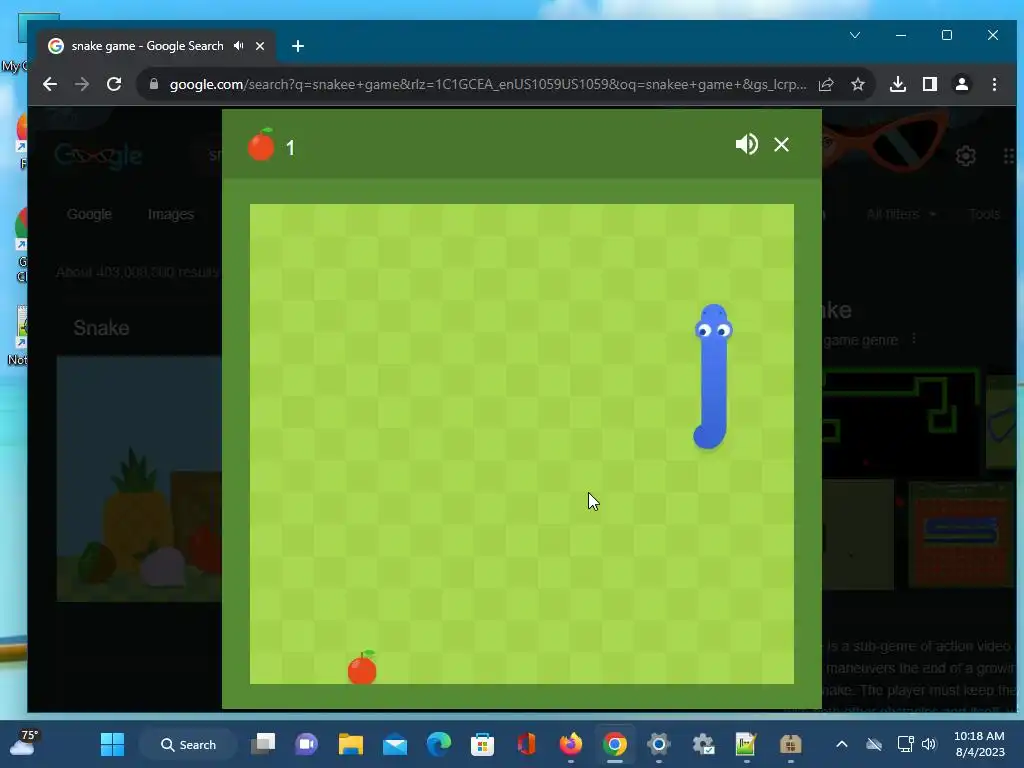Open the brown package taskbar app
The height and width of the screenshot is (768, 1024).
coord(790,744)
